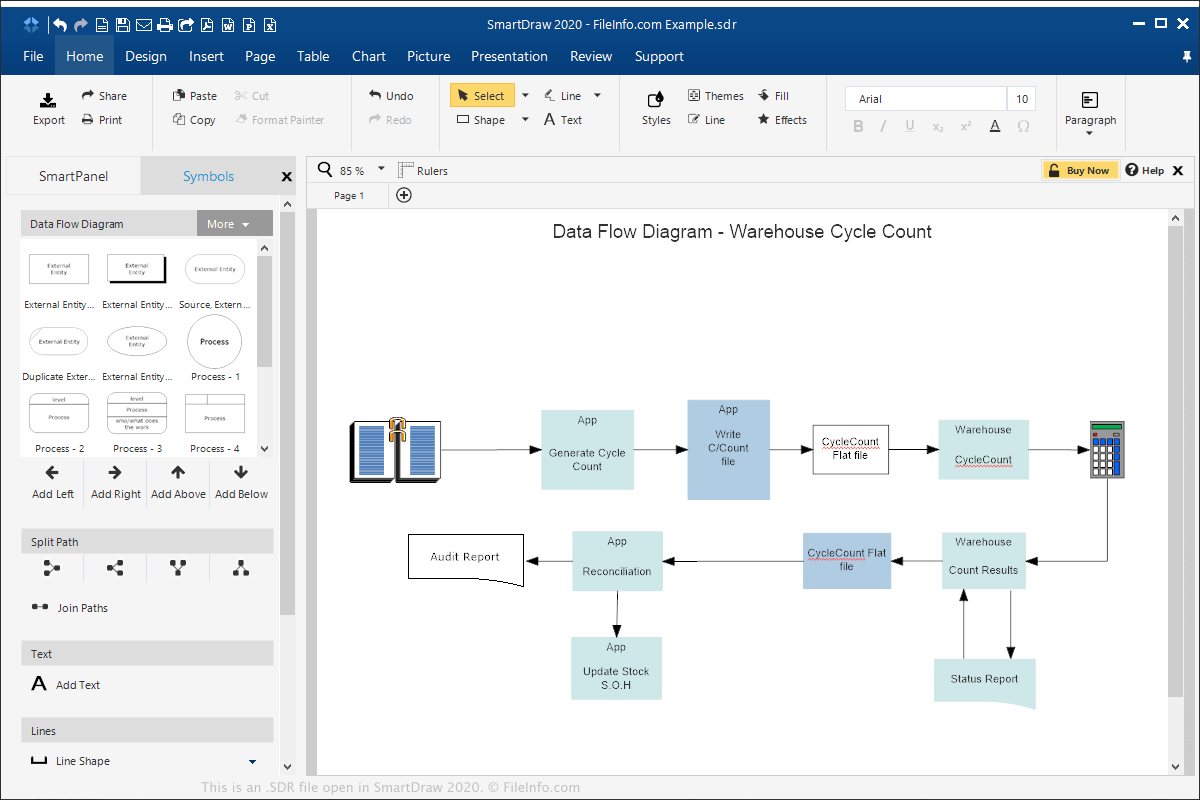
Task: Click the Buy Now button
Action: point(1080,170)
